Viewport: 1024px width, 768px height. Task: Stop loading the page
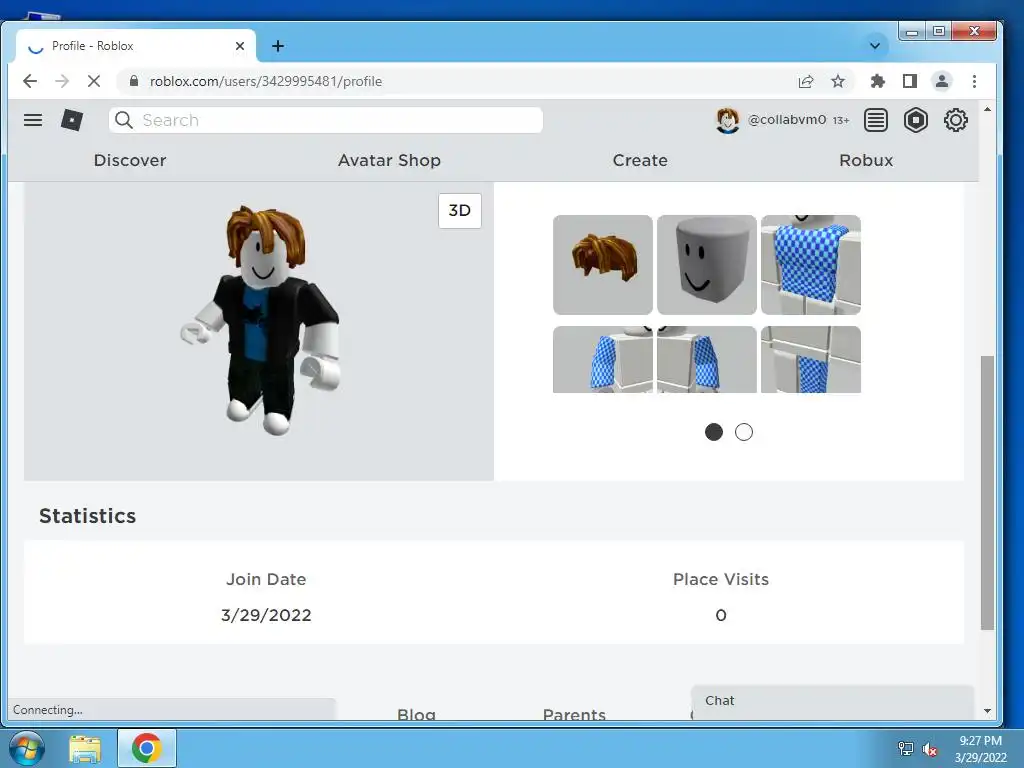click(x=94, y=81)
